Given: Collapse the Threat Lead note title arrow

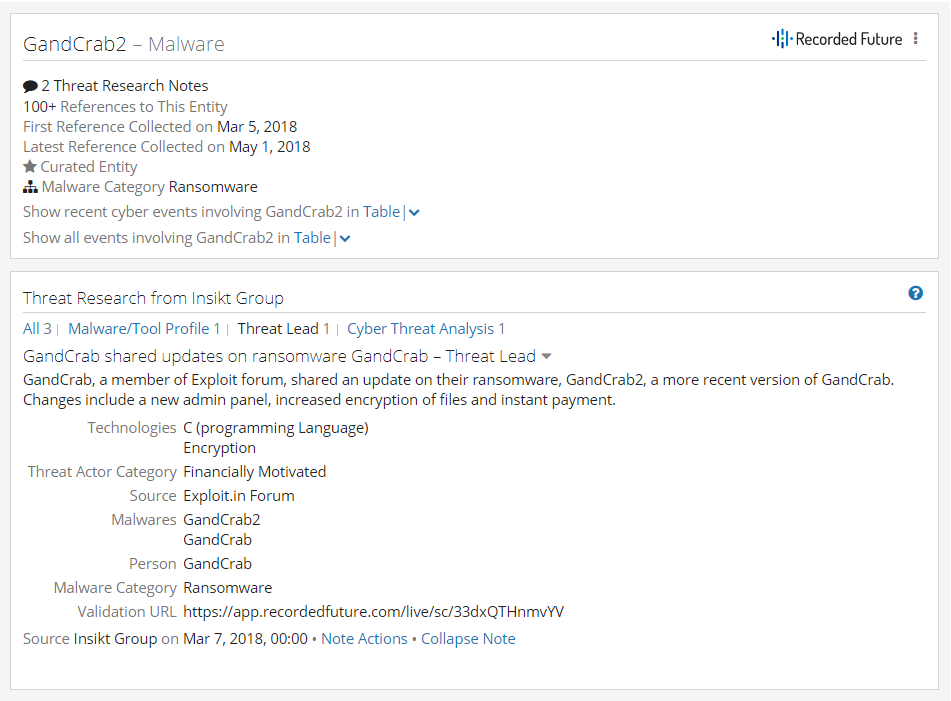Looking at the screenshot, I should [546, 357].
